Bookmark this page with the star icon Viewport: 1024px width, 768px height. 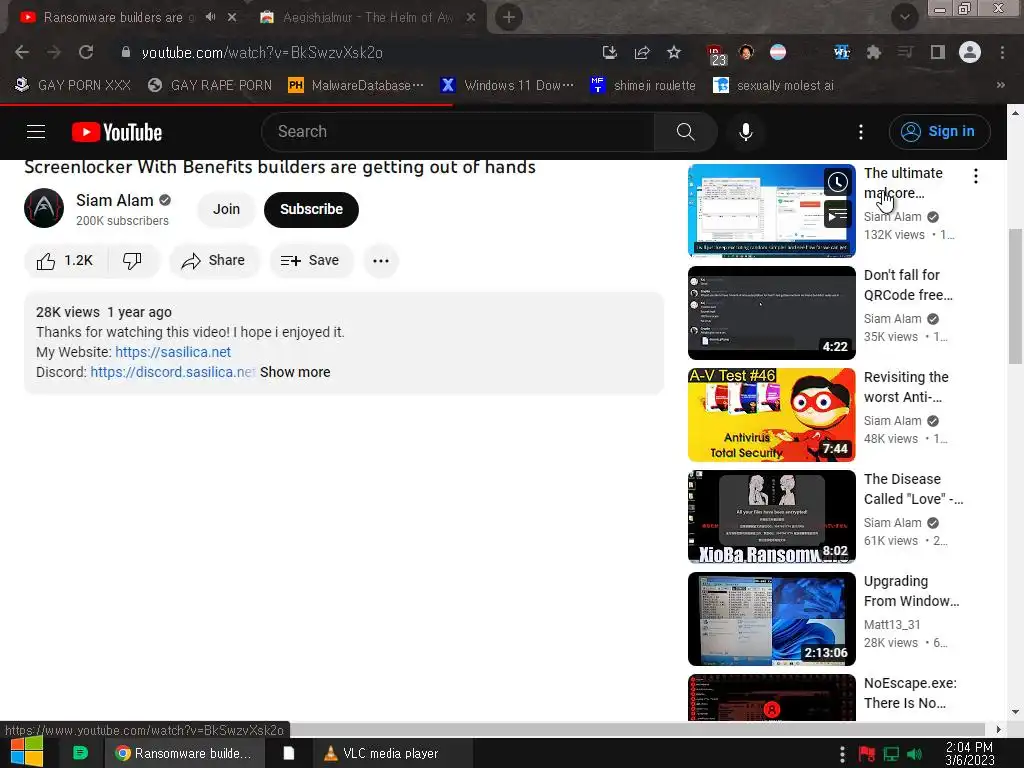point(674,52)
